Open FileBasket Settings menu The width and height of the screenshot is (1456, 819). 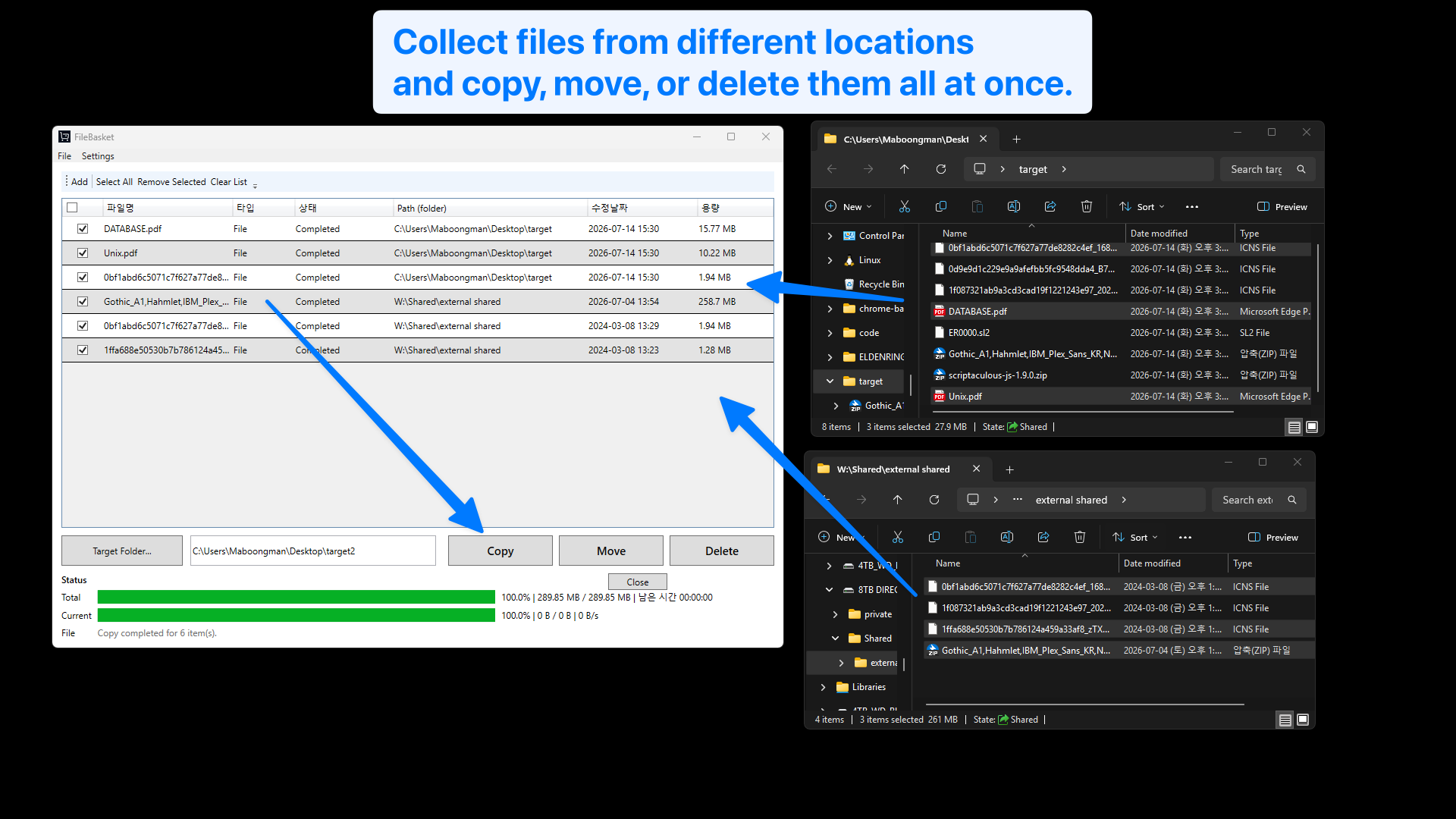tap(98, 156)
